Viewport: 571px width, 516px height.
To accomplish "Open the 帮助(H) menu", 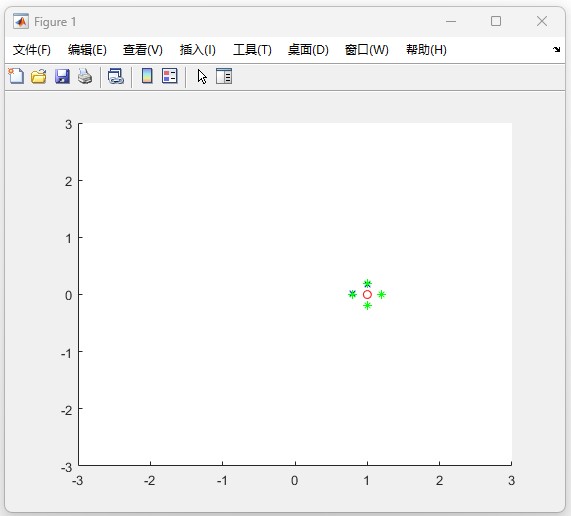I will [x=426, y=50].
